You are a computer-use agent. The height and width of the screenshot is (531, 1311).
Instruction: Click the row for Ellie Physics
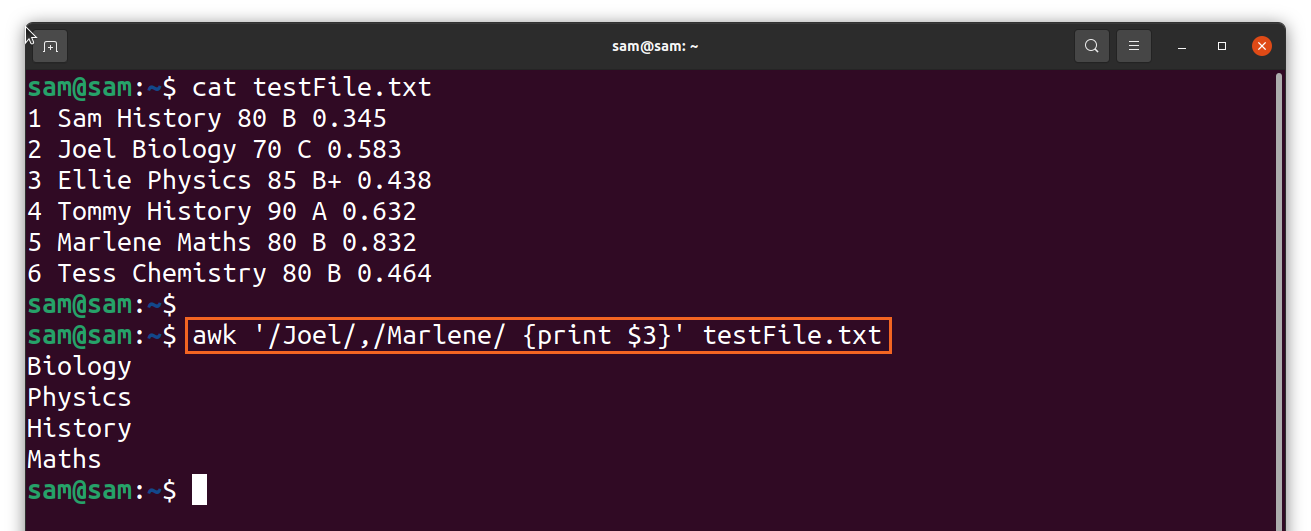coord(229,181)
